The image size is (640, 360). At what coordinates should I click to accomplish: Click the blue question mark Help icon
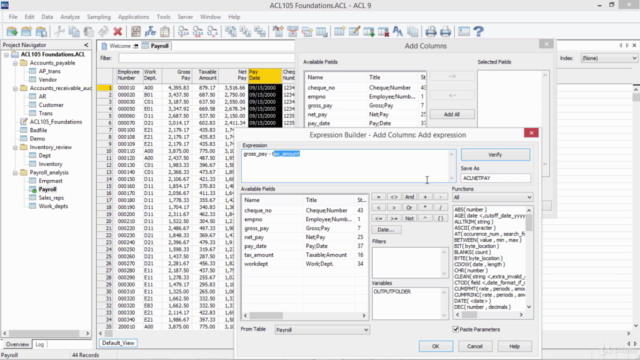479,31
